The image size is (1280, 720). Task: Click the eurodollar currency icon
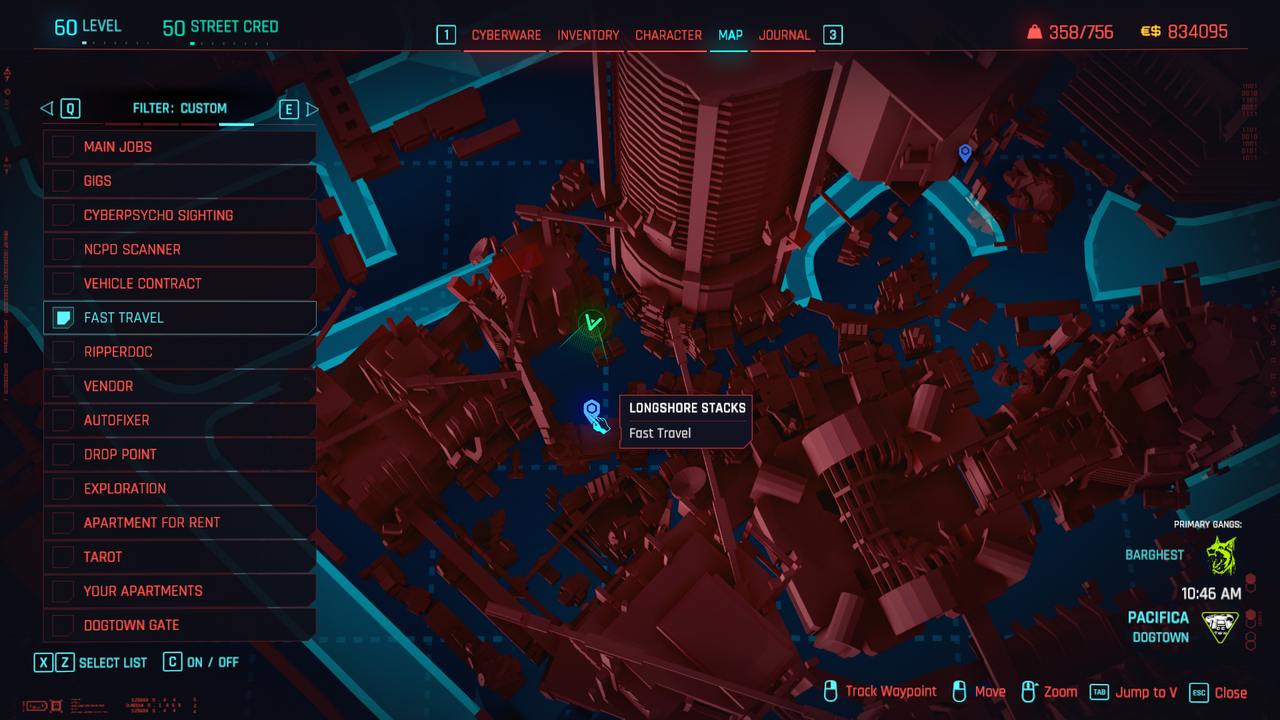(1150, 32)
